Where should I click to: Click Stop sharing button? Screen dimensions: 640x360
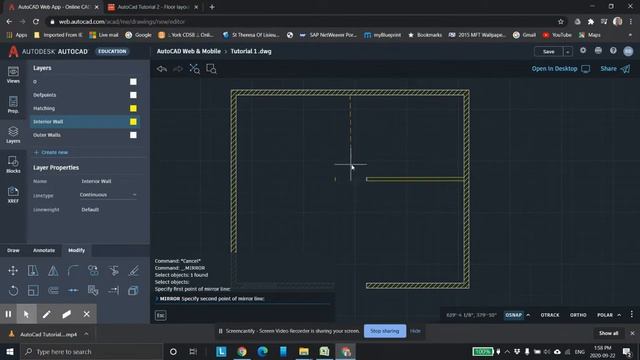pos(384,331)
